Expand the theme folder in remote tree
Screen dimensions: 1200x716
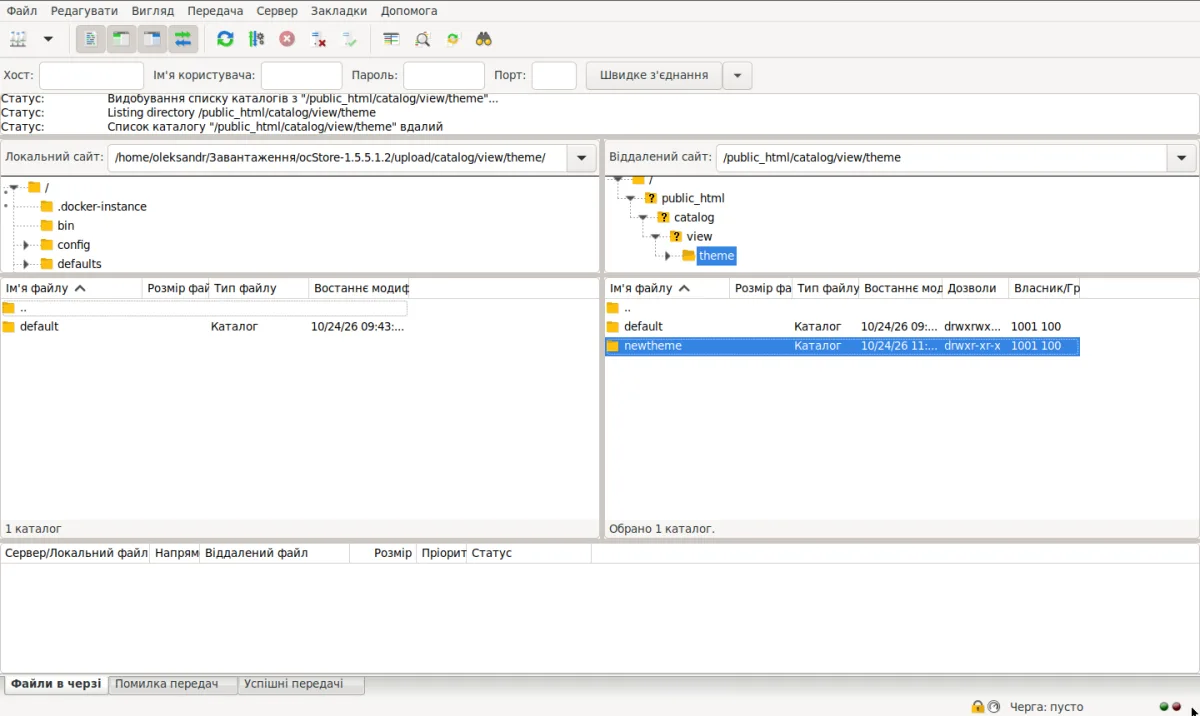[x=668, y=256]
